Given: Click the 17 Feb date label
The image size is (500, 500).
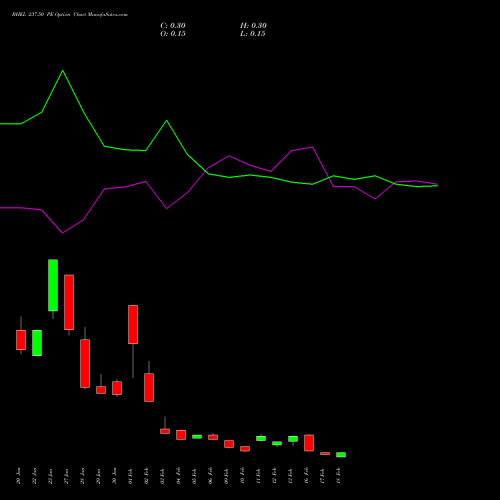Looking at the screenshot, I should (x=323, y=476).
